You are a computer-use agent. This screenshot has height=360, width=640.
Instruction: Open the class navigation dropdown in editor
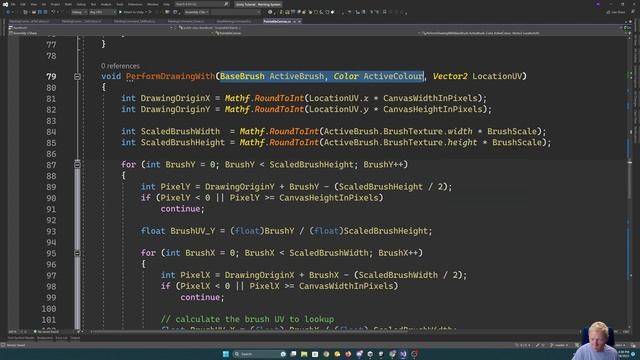coord(316,33)
